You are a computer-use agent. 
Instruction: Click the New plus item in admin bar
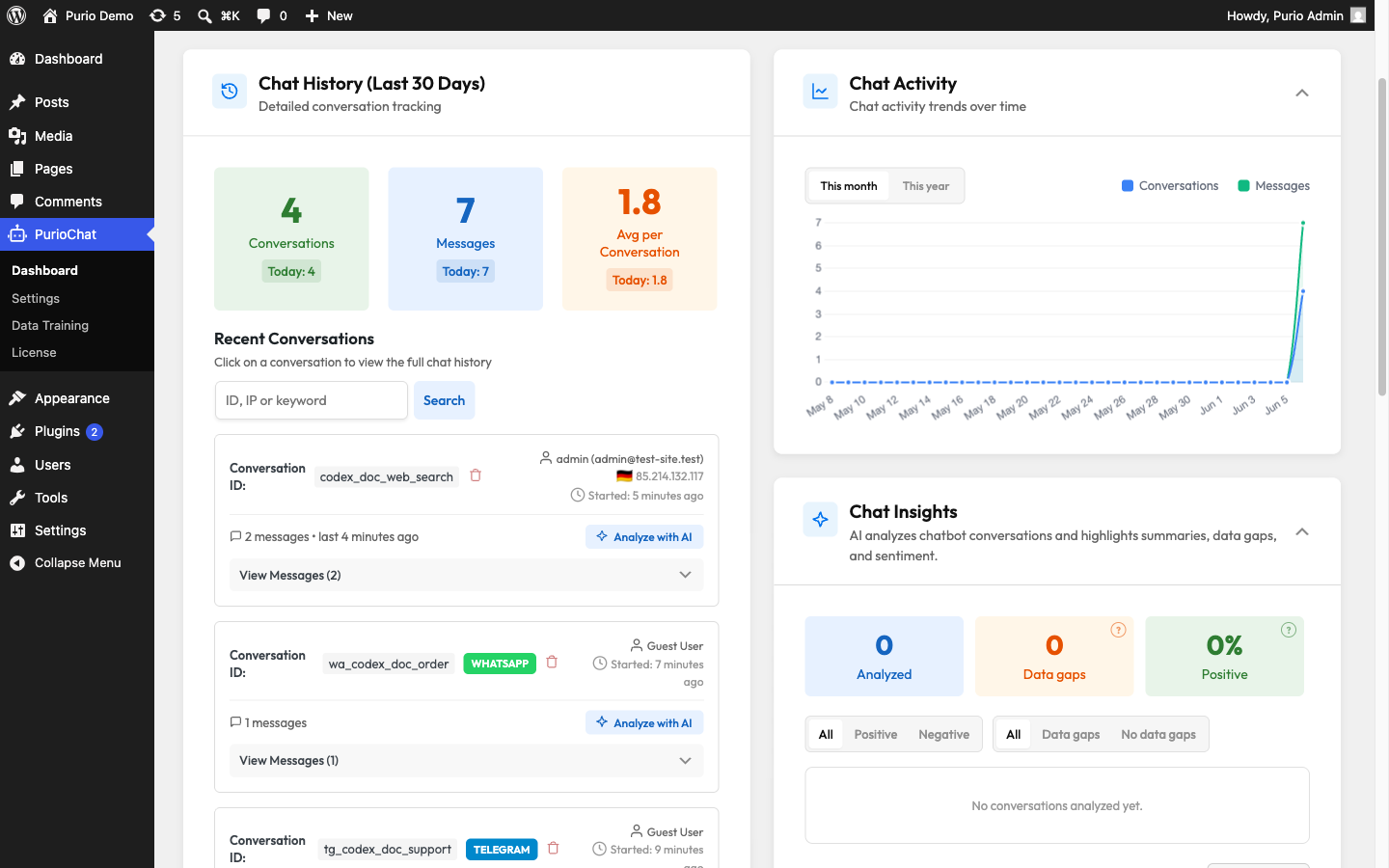pos(329,15)
